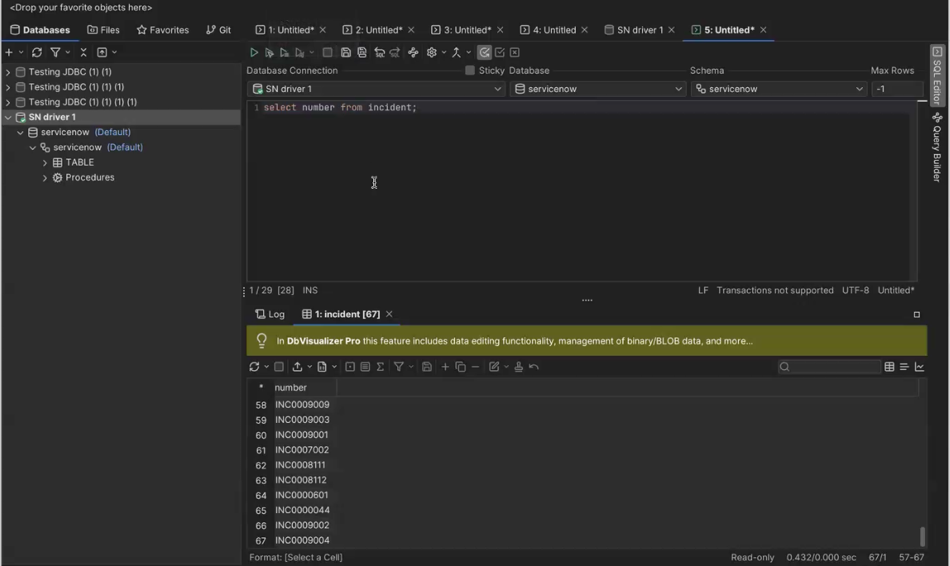The height and width of the screenshot is (566, 950).
Task: Click the result grid filter funnel icon
Action: [399, 367]
